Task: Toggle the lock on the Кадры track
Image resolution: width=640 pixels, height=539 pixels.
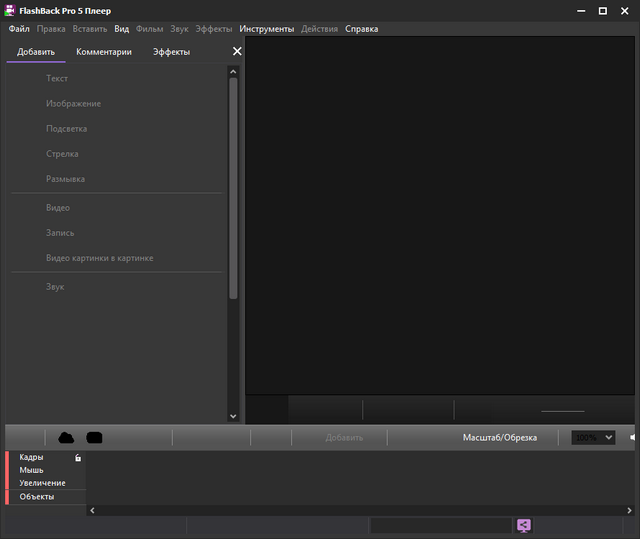Action: tap(78, 458)
